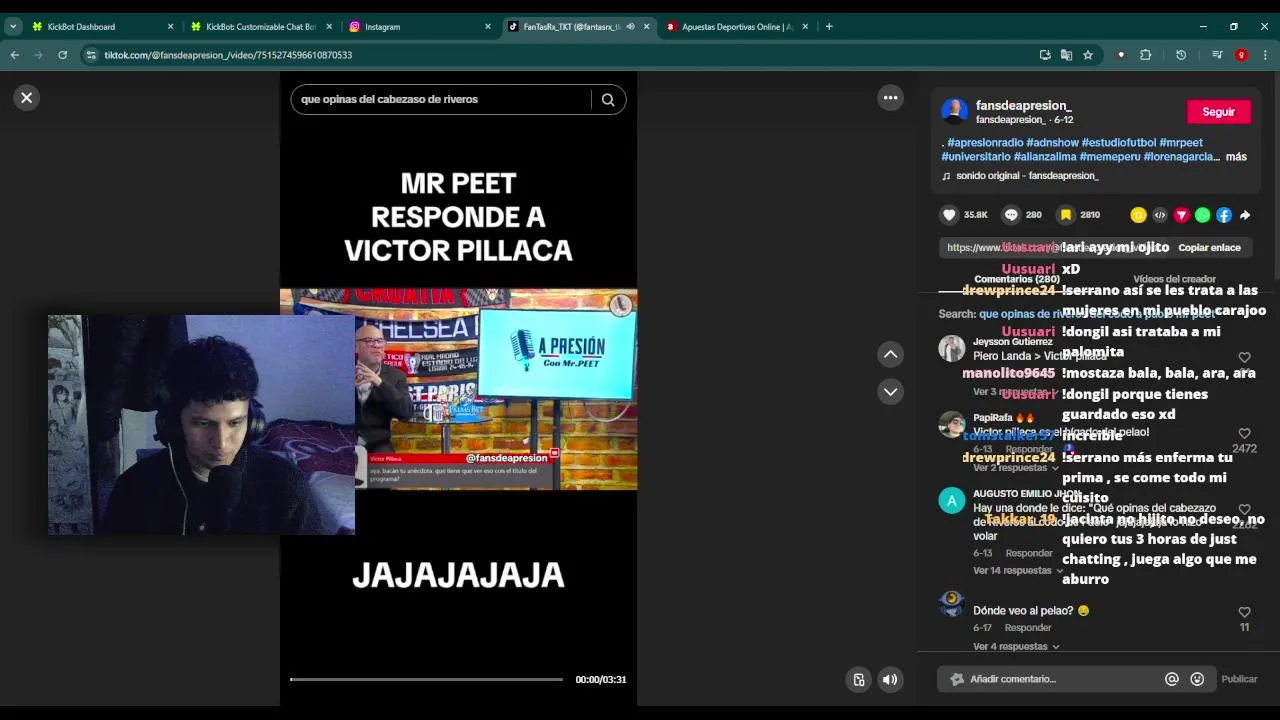Screen dimensions: 1280x720
Task: Open the emoji picker in comment box
Action: [1197, 679]
